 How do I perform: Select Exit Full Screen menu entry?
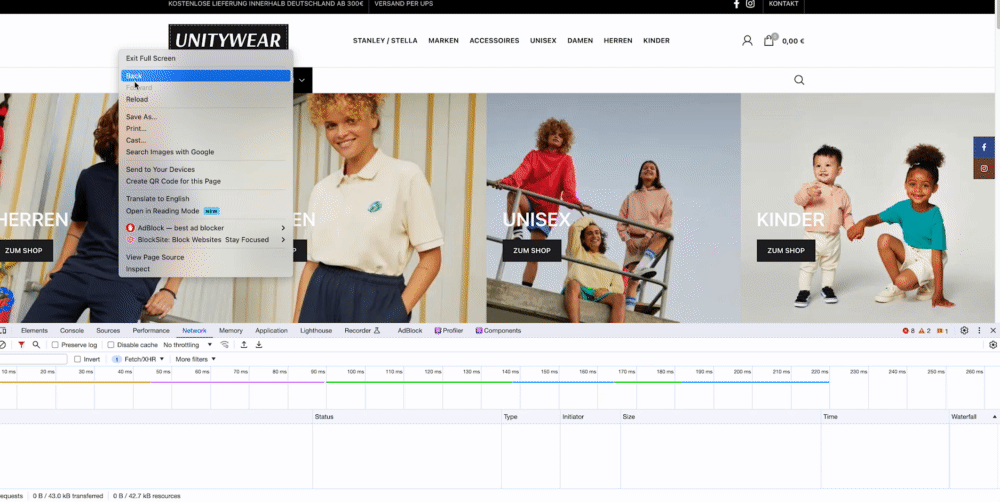point(205,58)
